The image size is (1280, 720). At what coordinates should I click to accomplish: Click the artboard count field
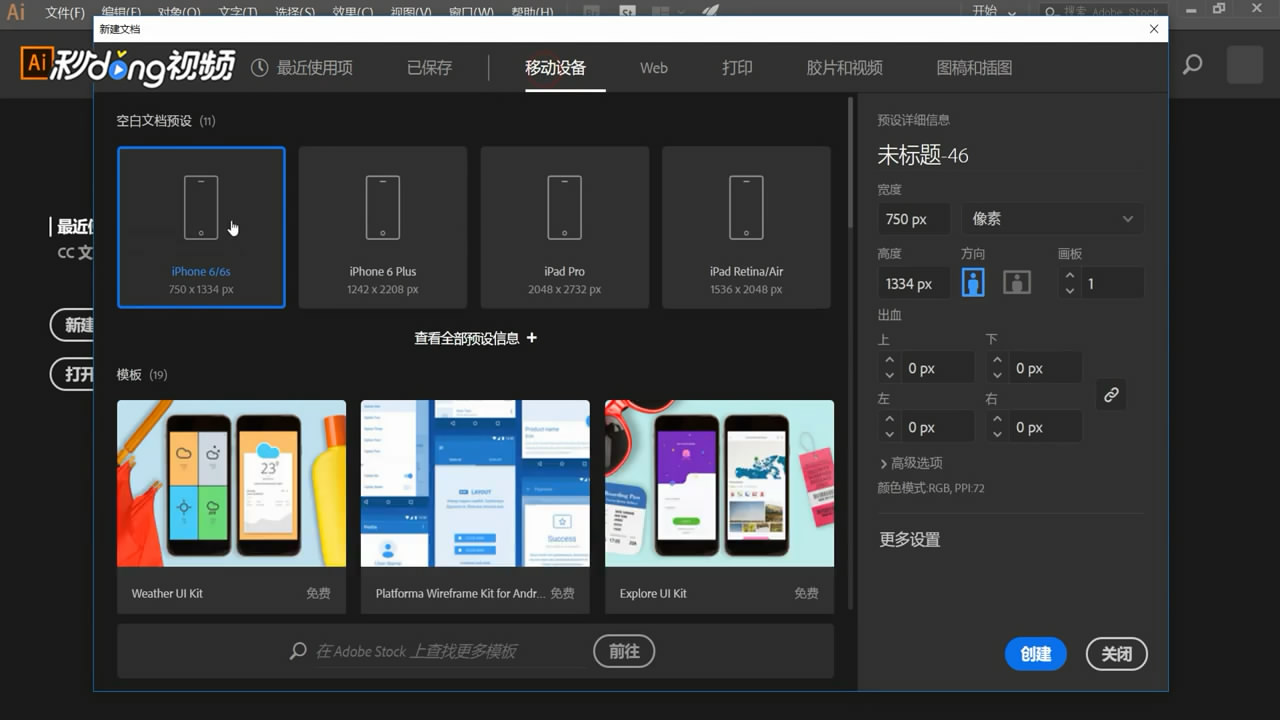1111,284
